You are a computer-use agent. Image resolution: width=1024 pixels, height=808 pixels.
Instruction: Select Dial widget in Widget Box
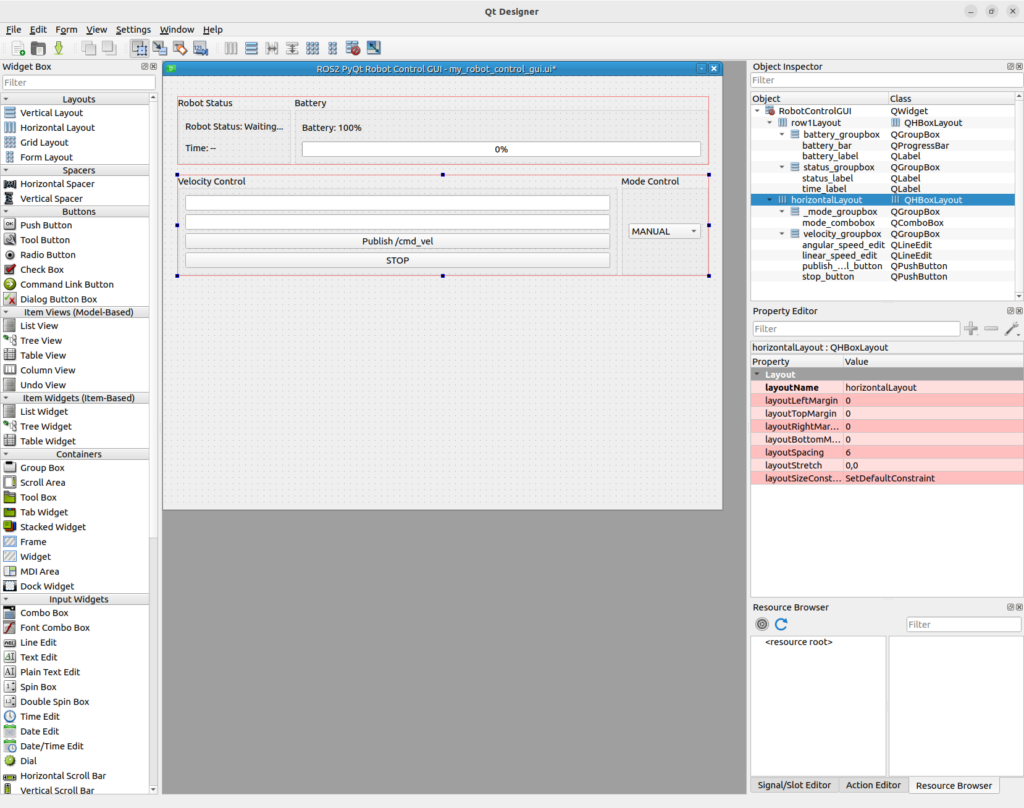(x=28, y=761)
